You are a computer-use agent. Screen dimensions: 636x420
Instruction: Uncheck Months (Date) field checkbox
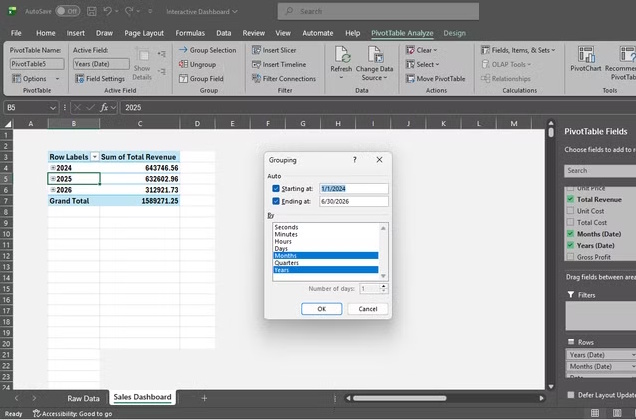pyautogui.click(x=570, y=233)
